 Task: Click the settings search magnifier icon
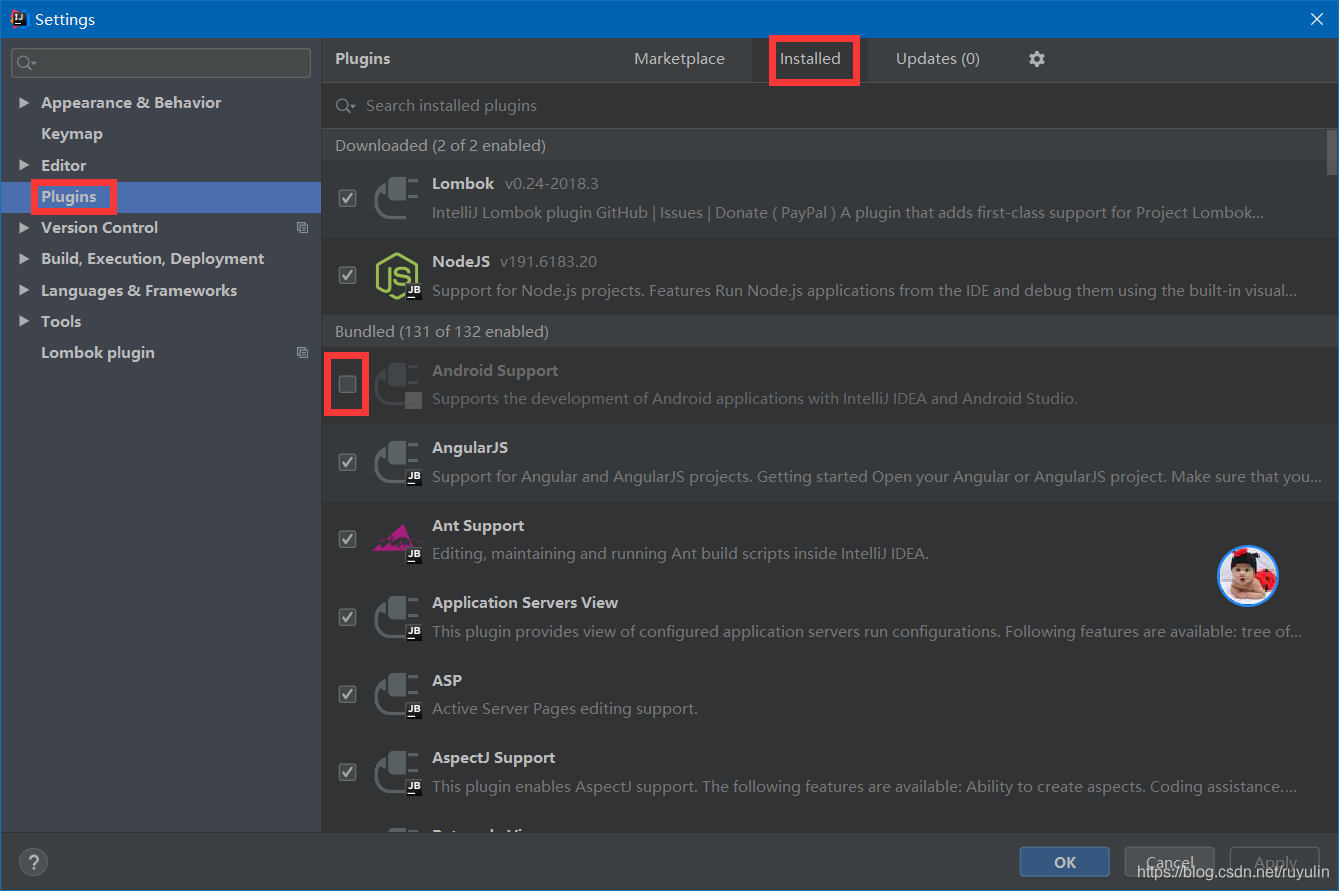tap(26, 63)
